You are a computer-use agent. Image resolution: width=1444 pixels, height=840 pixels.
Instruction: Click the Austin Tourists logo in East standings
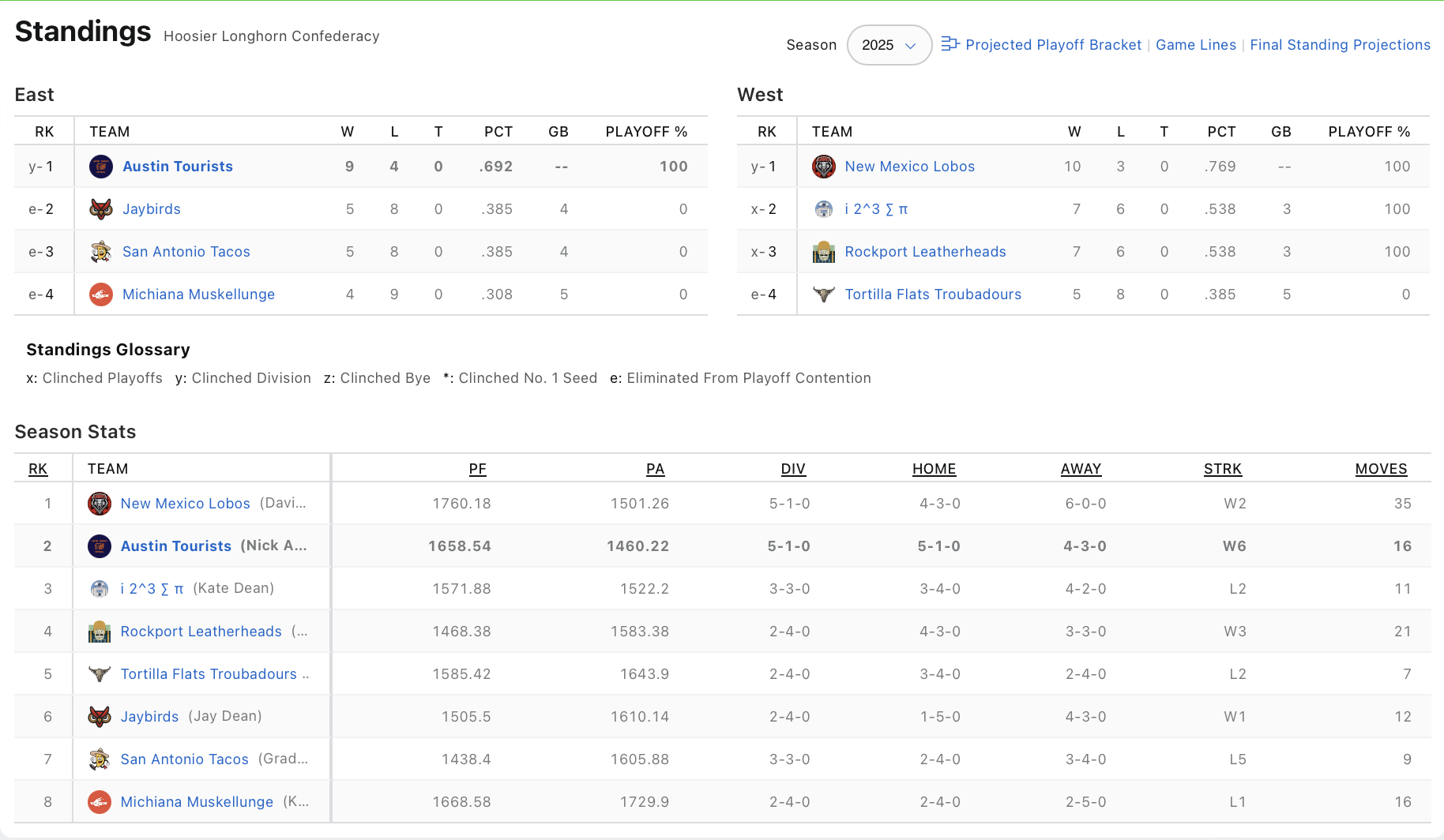pyautogui.click(x=100, y=167)
